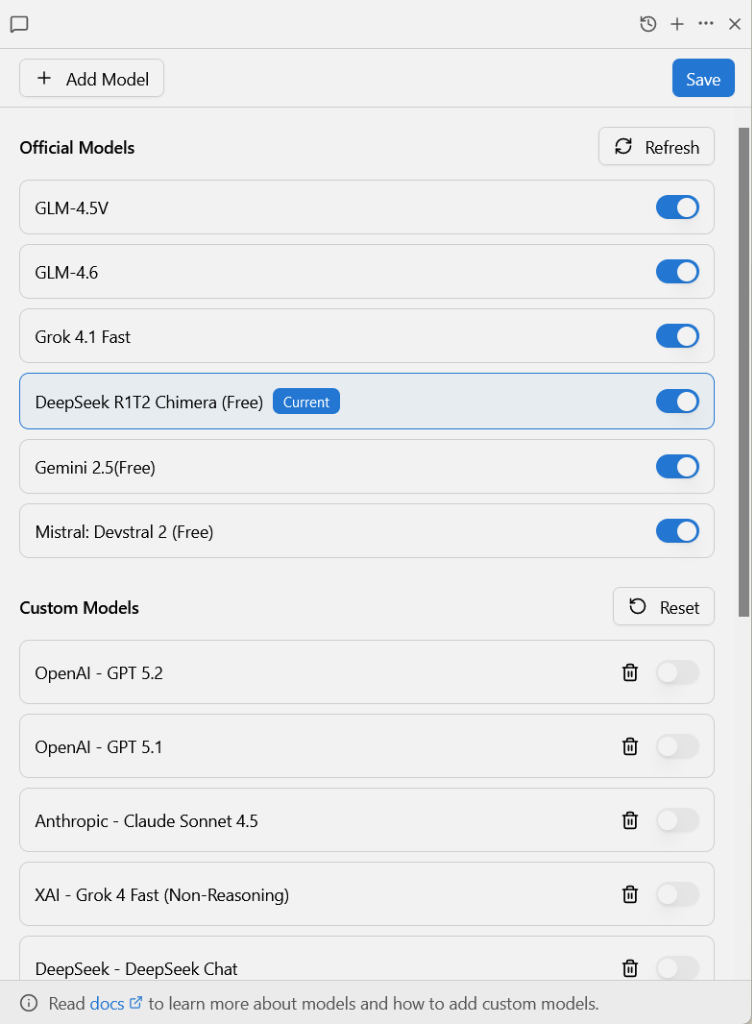Click the chat bubble icon in the title bar
This screenshot has height=1024, width=752.
click(19, 23)
